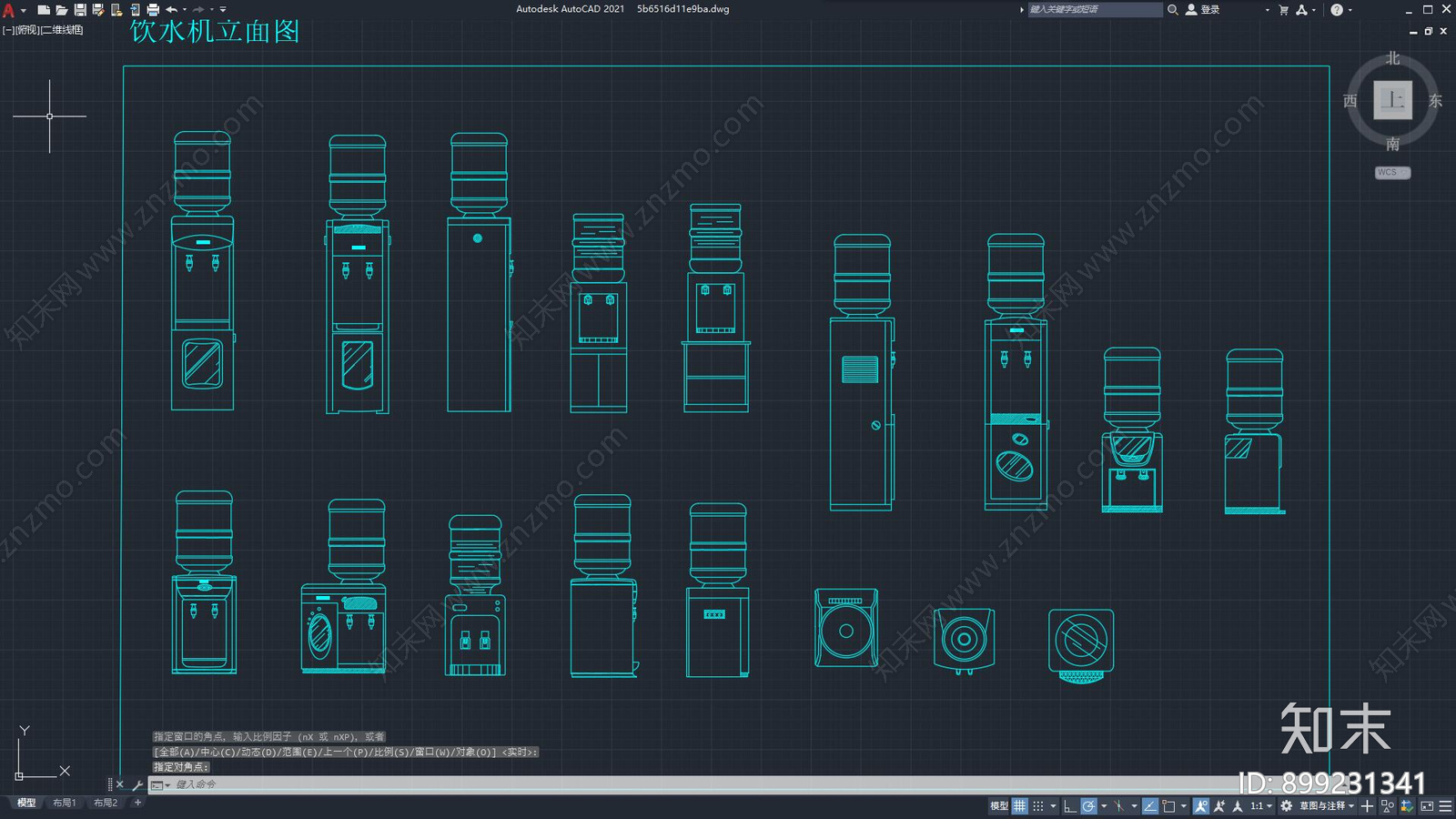Click the 登录 sign-in button

[1203, 9]
